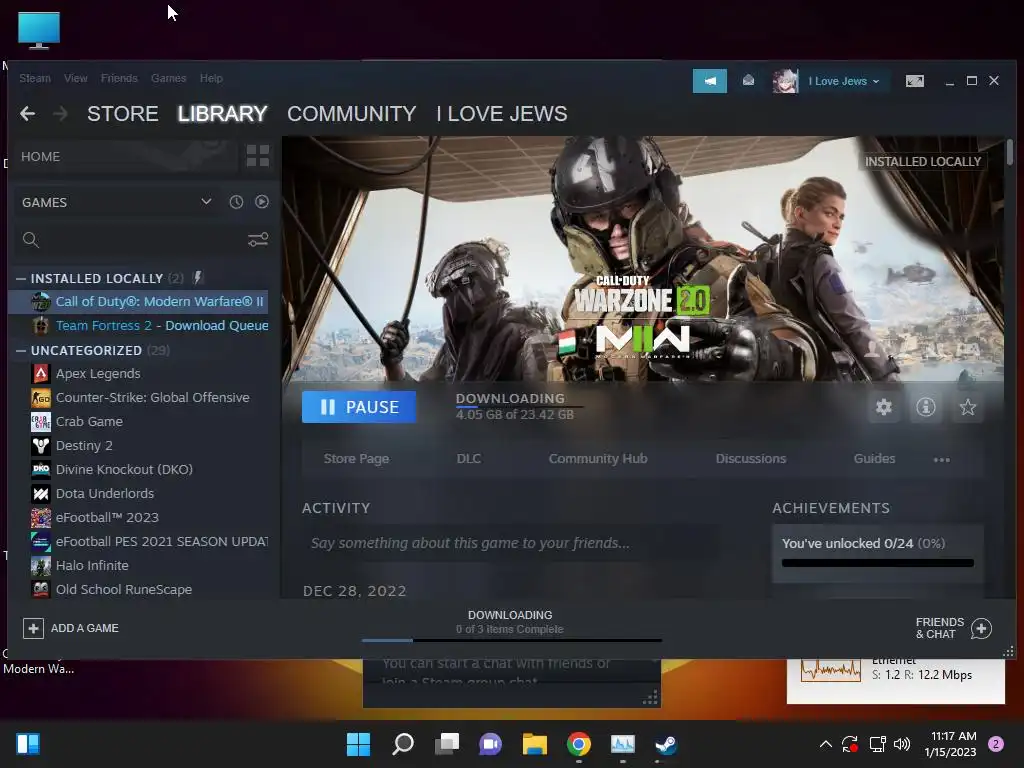
Task: Open advanced library filter options icon
Action: click(x=258, y=240)
